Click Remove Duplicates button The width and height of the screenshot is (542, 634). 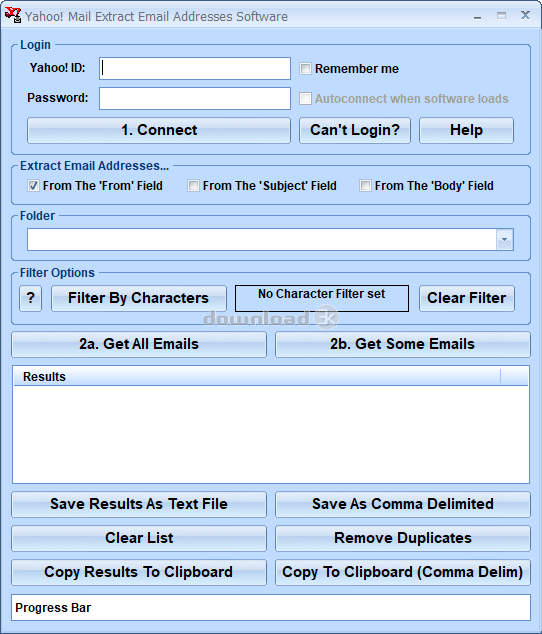coord(402,538)
